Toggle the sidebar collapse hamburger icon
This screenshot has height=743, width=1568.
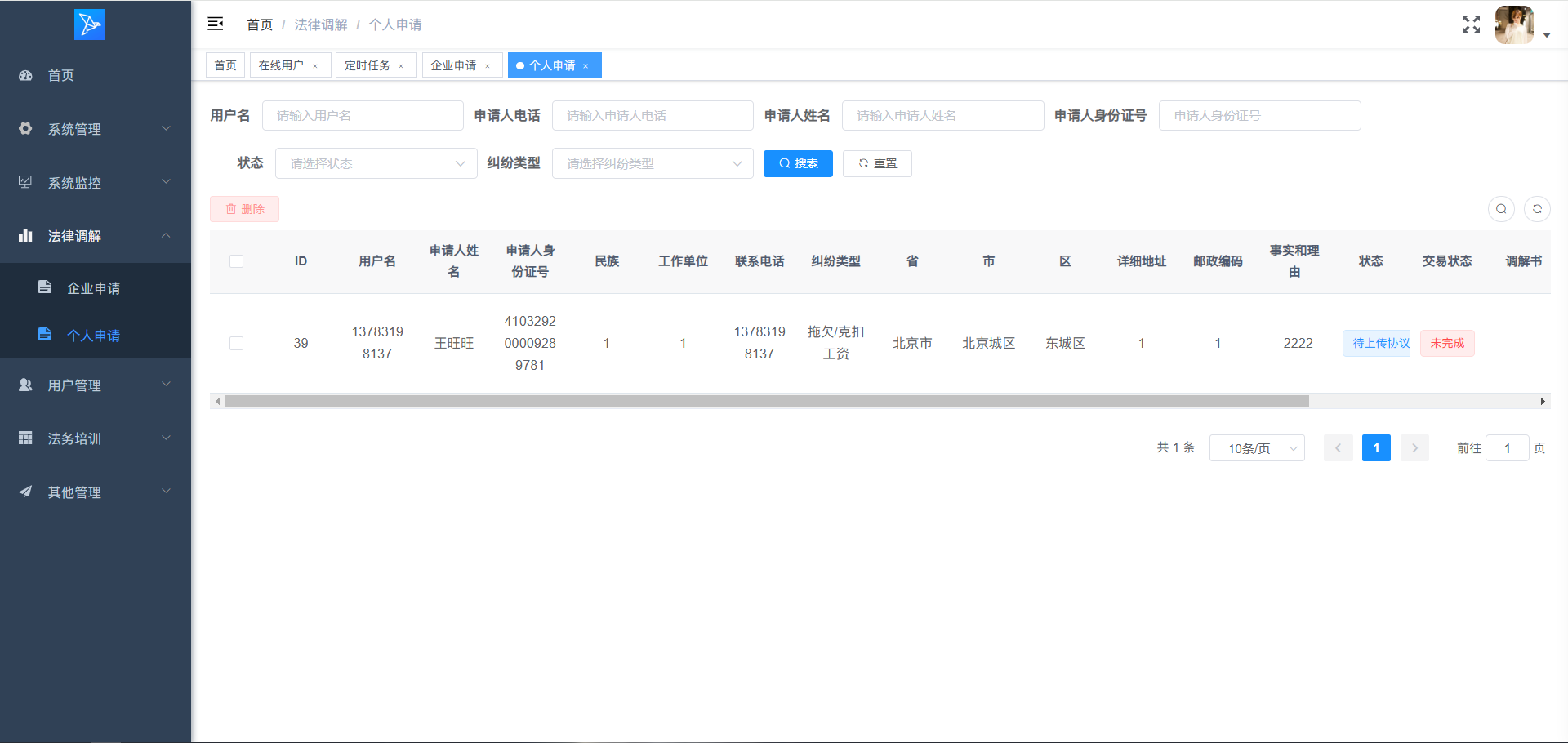click(216, 24)
